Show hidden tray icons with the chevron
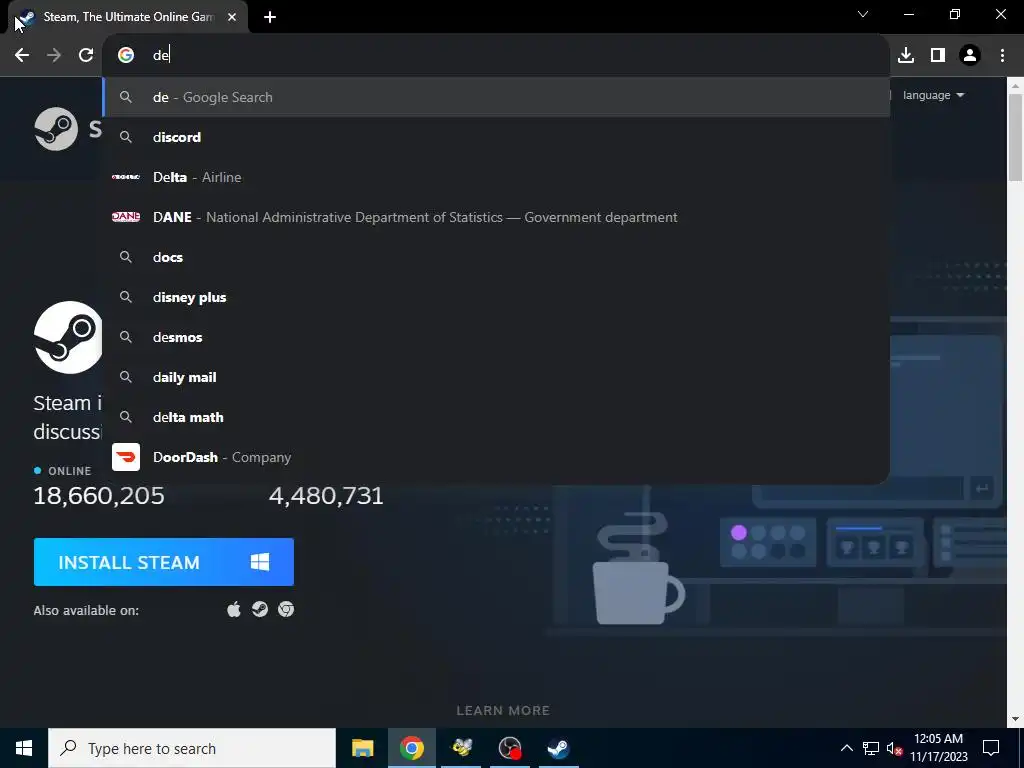1024x768 pixels. pyautogui.click(x=846, y=748)
